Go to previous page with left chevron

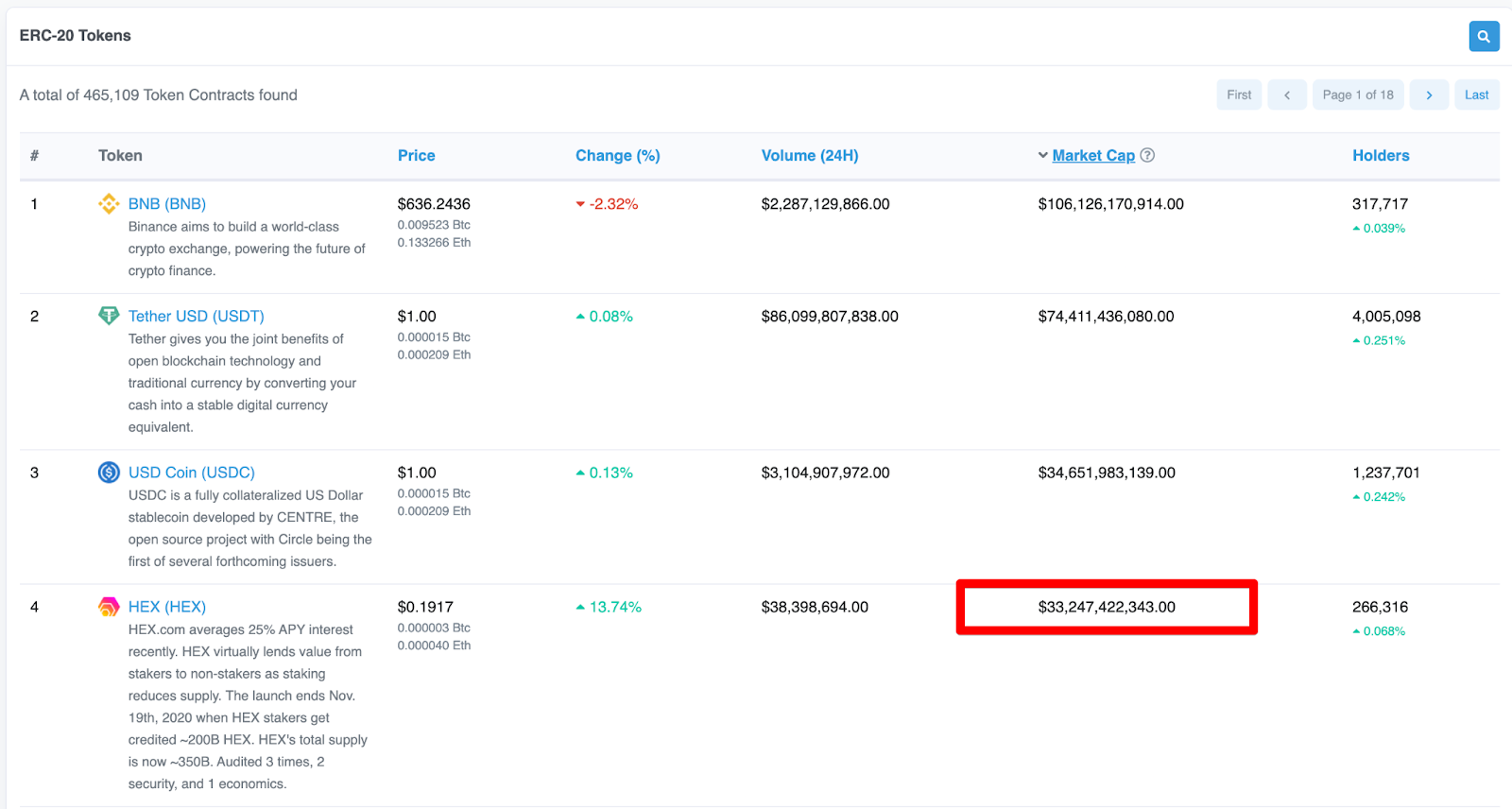(1287, 95)
